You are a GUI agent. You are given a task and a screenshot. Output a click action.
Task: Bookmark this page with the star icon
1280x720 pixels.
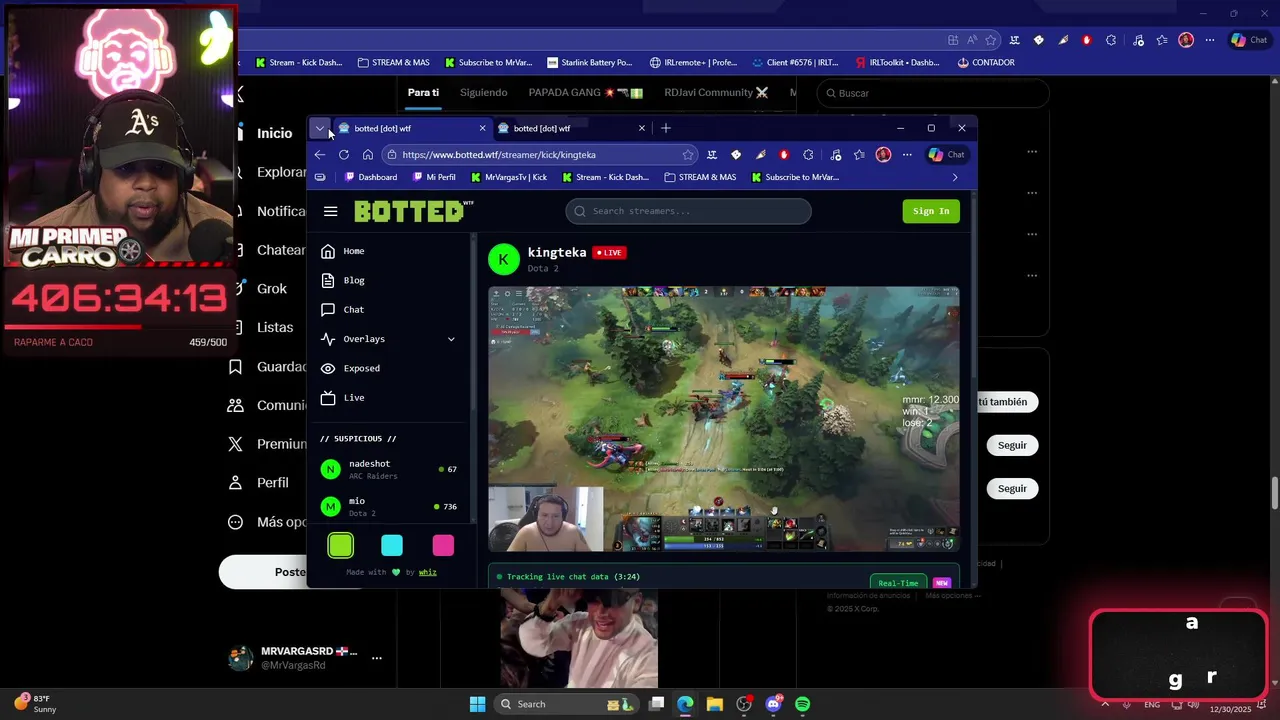coord(688,155)
